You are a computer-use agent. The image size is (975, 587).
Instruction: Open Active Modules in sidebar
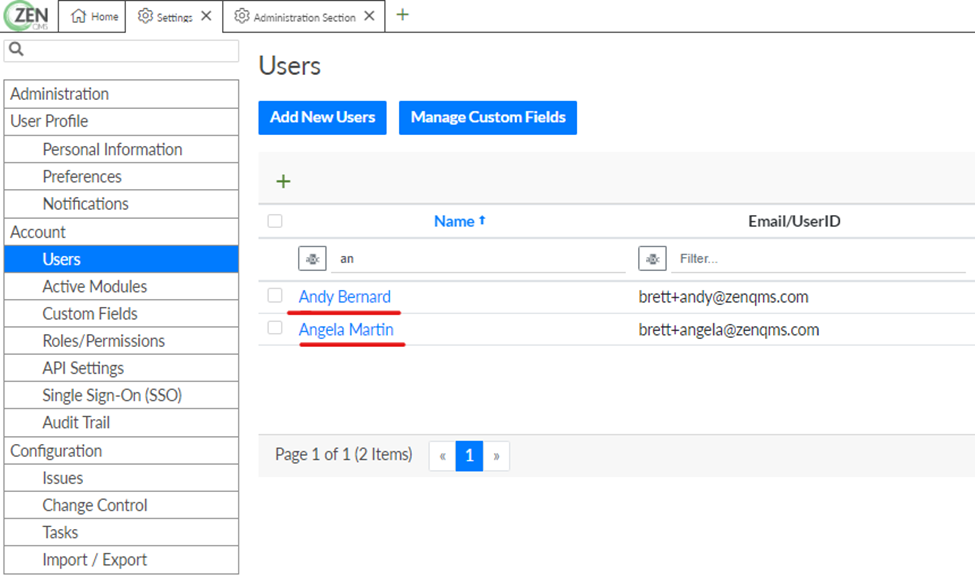(x=121, y=287)
